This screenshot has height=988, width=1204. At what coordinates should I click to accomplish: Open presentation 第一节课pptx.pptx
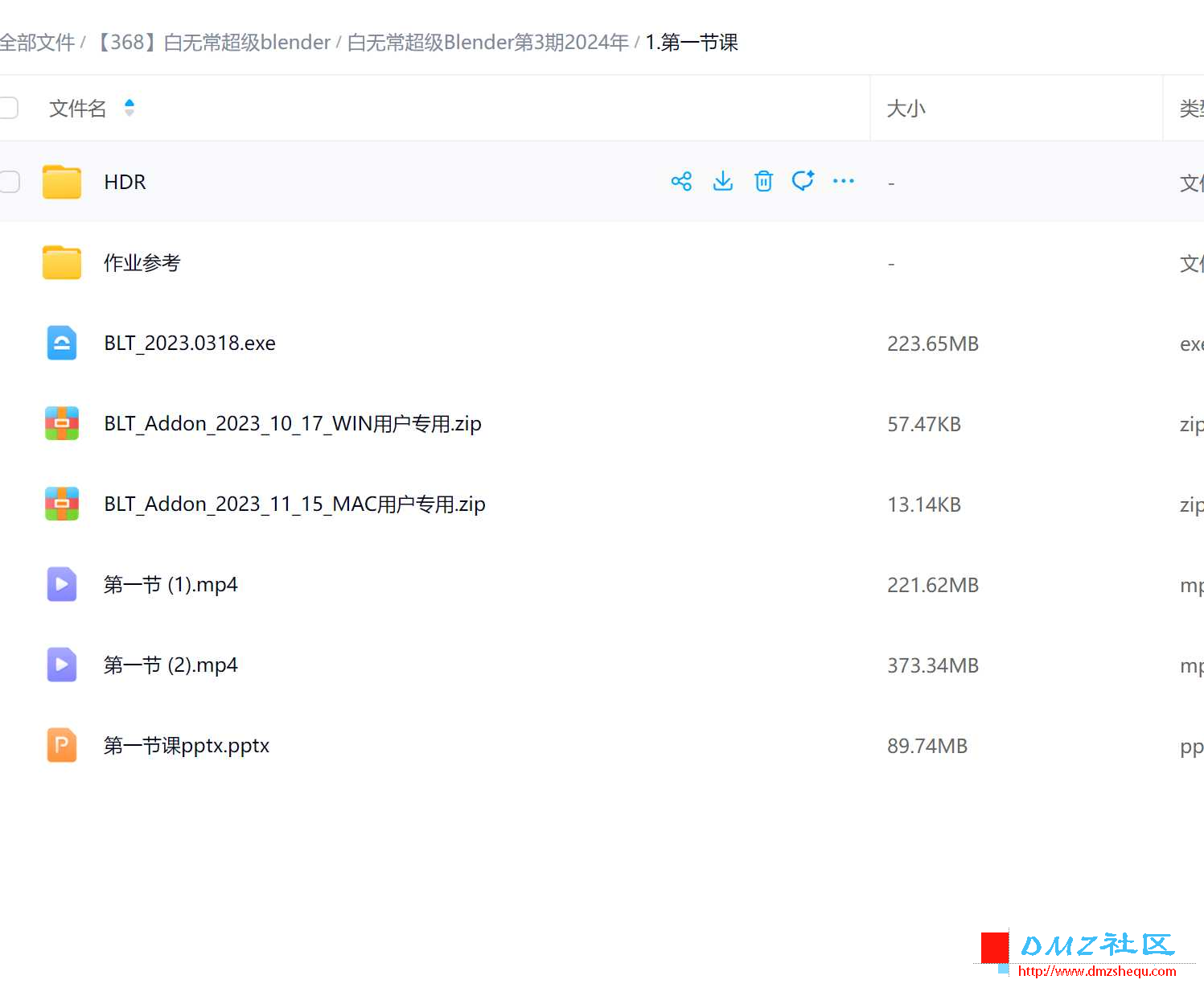187,745
